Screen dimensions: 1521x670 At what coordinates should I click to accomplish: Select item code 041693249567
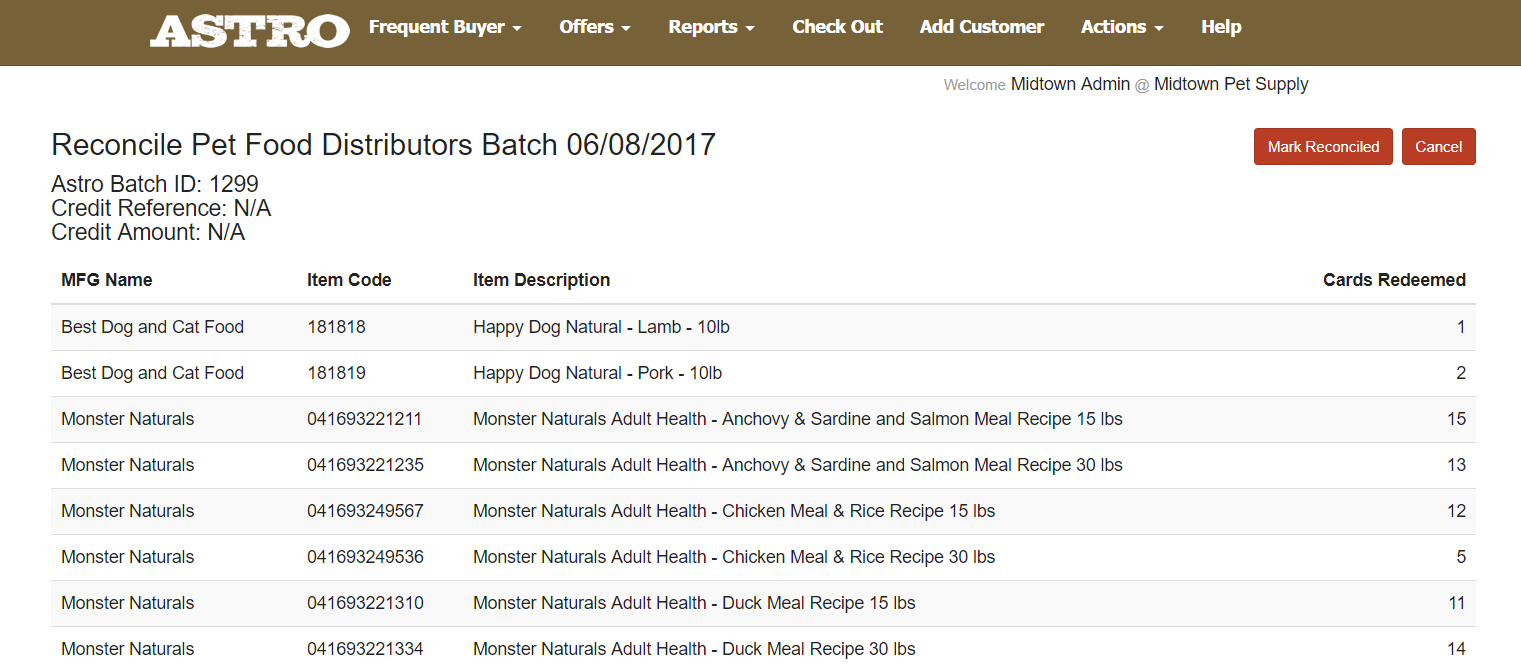pos(365,511)
